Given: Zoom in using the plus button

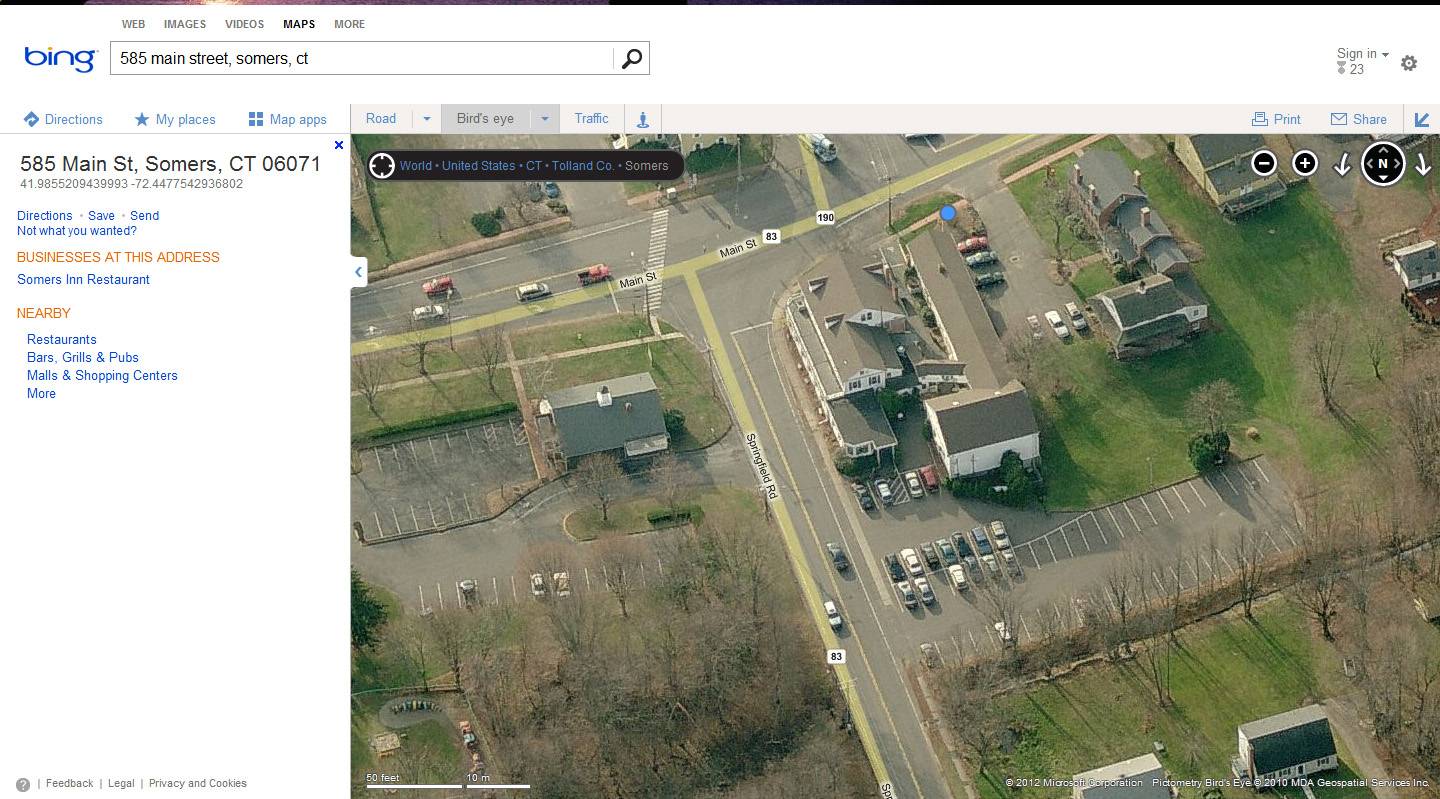Looking at the screenshot, I should tap(1304, 162).
